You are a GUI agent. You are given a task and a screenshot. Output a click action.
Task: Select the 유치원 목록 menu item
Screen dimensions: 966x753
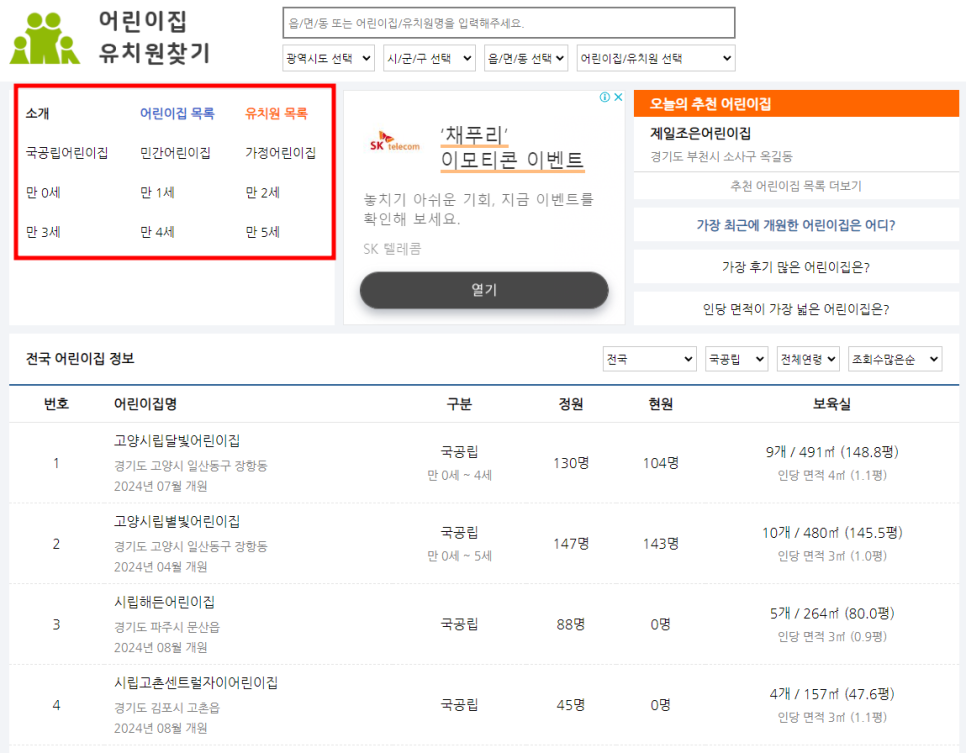tap(276, 114)
